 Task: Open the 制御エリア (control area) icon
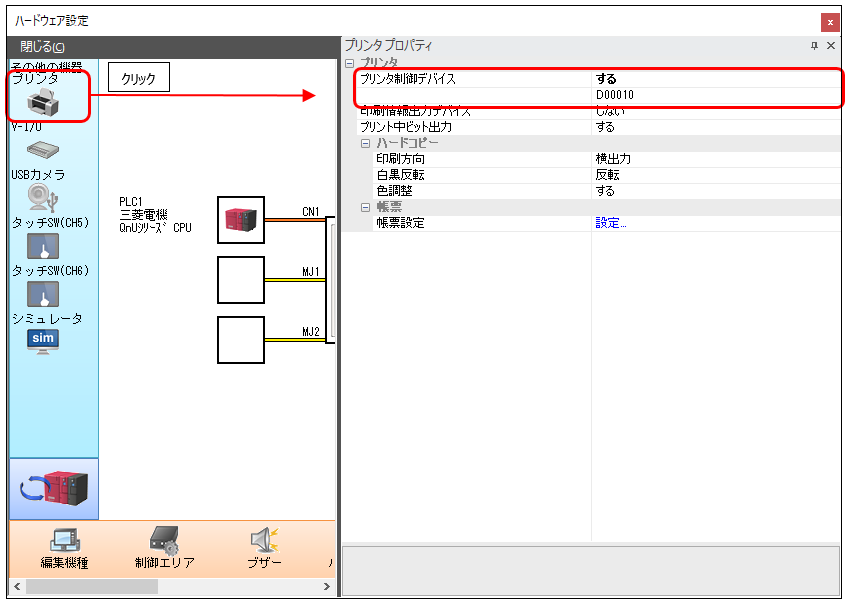pos(164,540)
